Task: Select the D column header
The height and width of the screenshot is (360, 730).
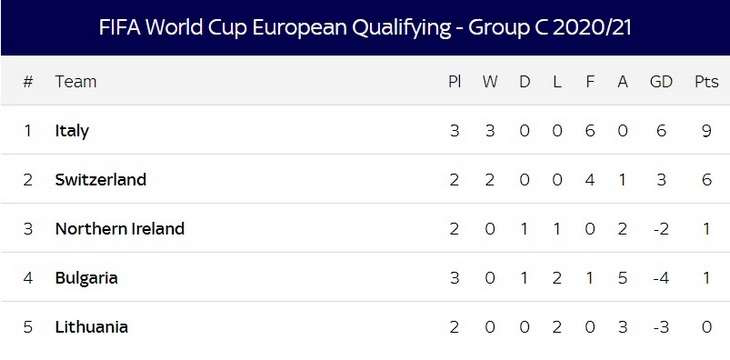Action: tap(525, 82)
